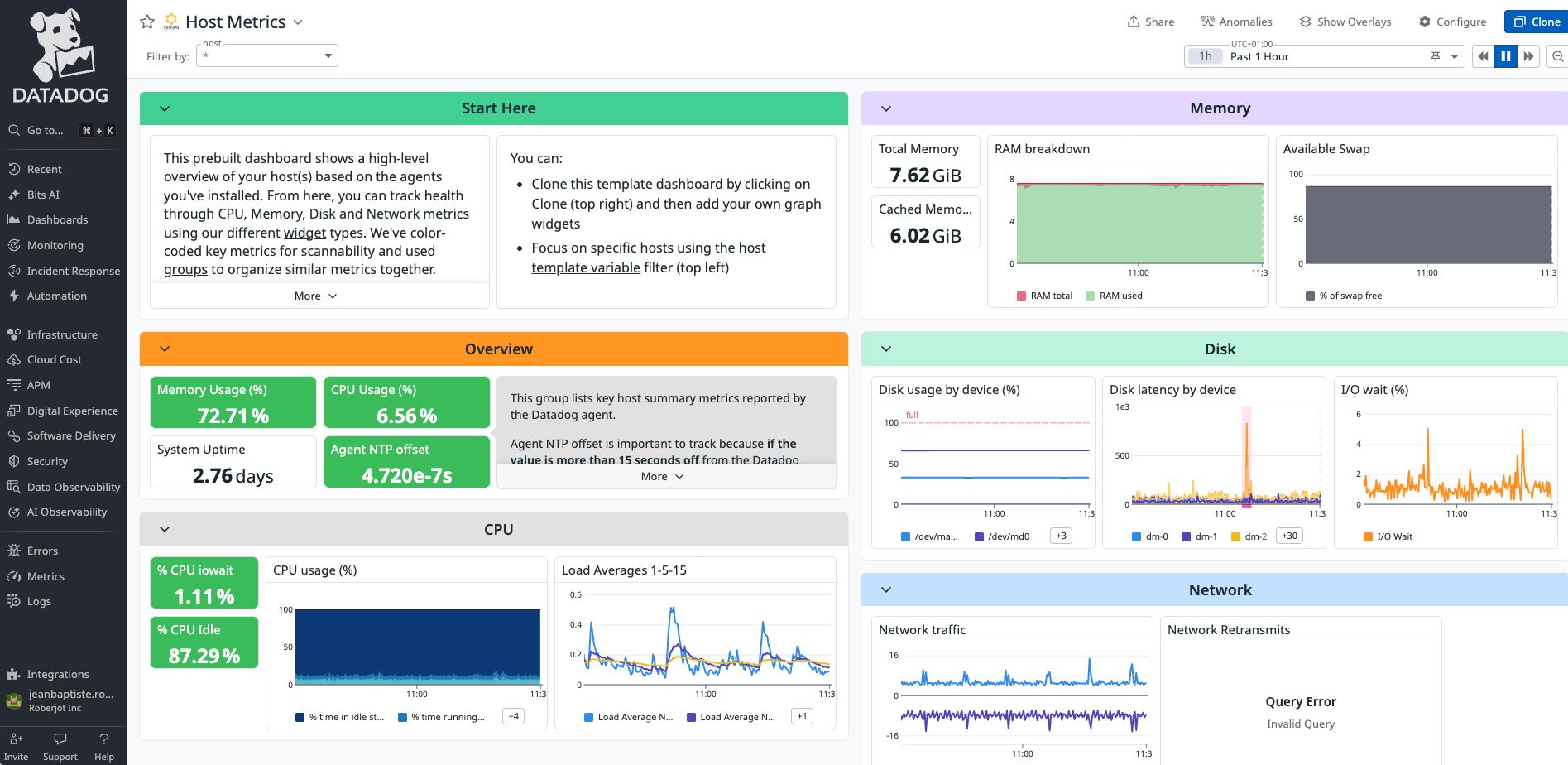Collapse the Memory group
Image resolution: width=1568 pixels, height=765 pixels.
(x=886, y=108)
